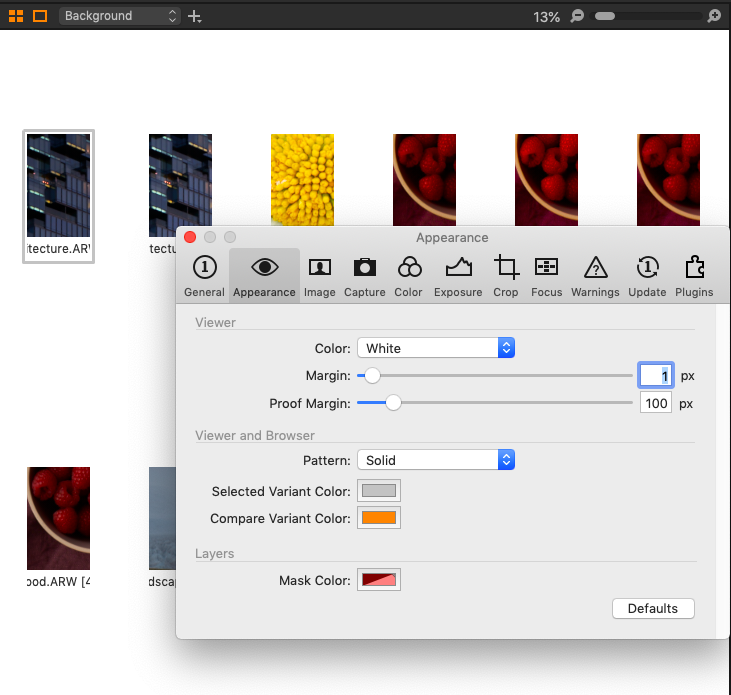Click the Margin slider handle
Viewport: 731px width, 695px height.
372,375
